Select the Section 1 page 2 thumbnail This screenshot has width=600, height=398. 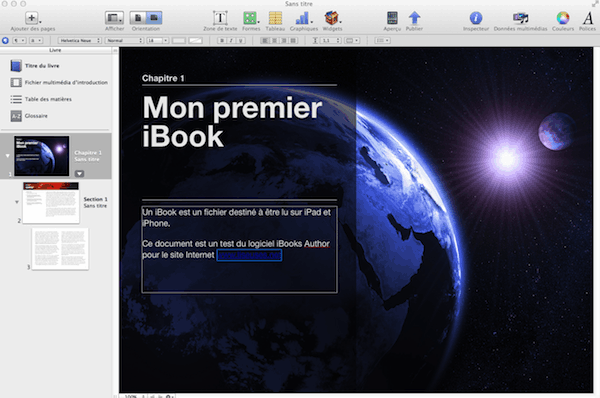pyautogui.click(x=51, y=203)
